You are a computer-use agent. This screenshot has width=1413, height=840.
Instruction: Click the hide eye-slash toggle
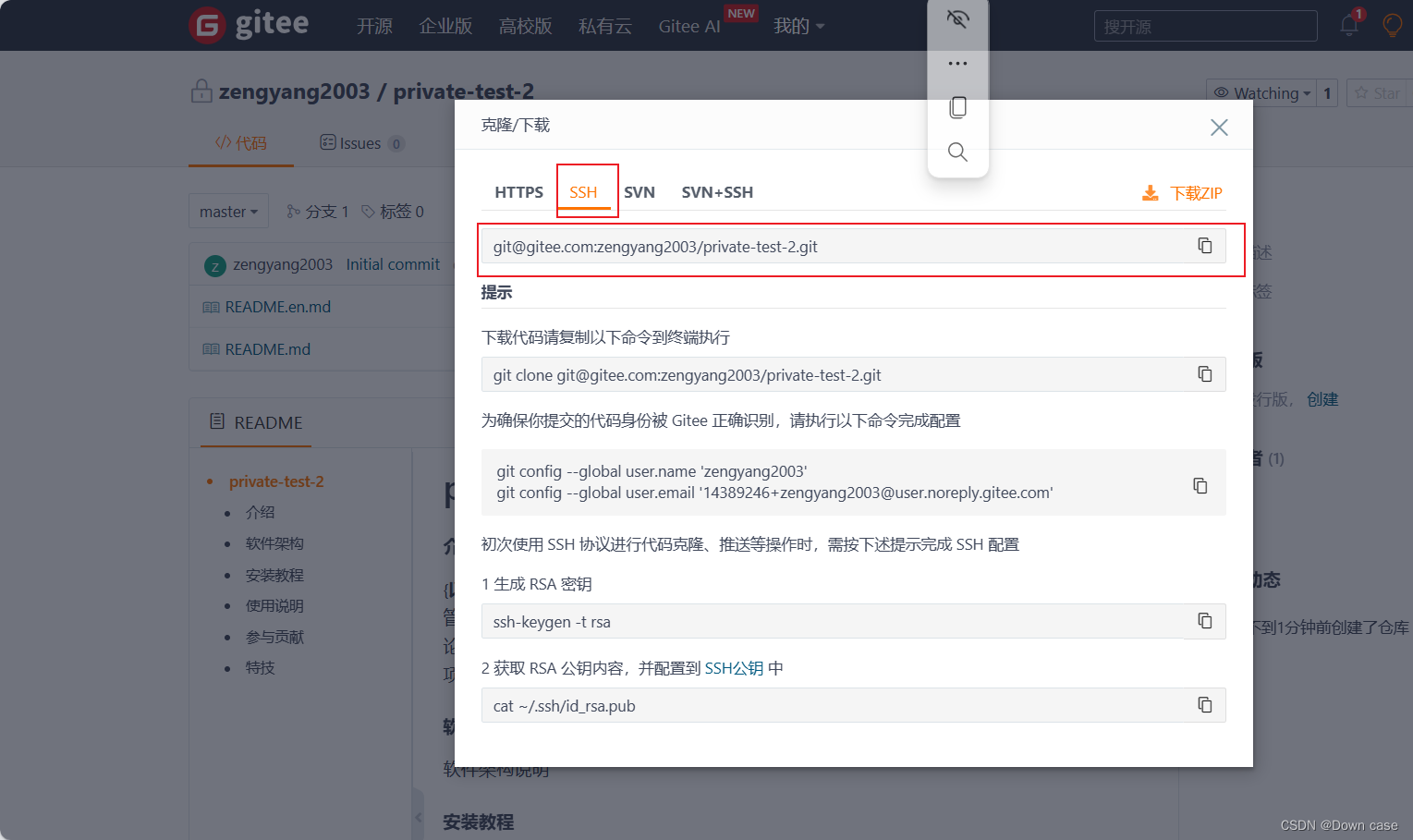[x=957, y=18]
